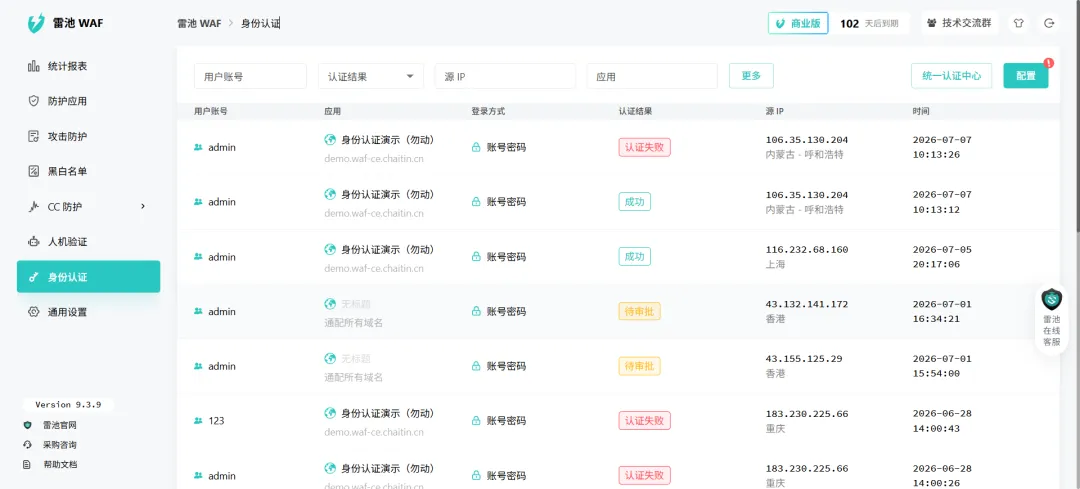Click source IP 116.232.68.160
The height and width of the screenshot is (489, 1080).
point(807,250)
